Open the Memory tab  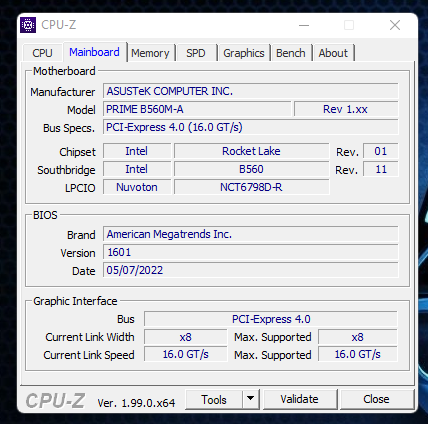(150, 53)
